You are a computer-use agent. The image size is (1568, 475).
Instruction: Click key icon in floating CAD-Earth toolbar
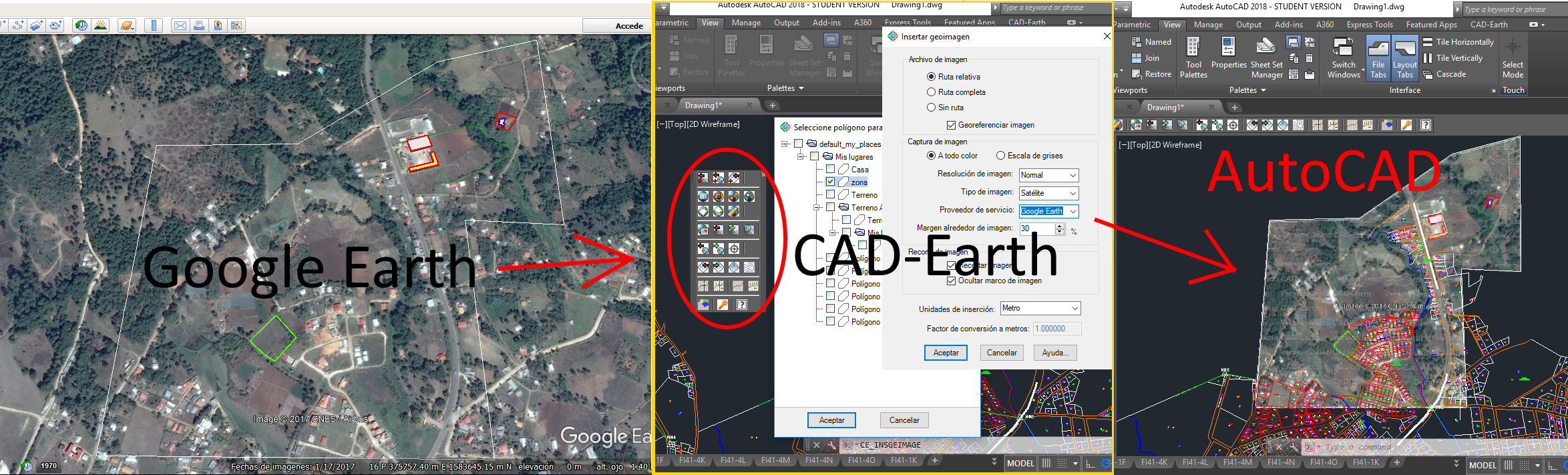click(722, 305)
